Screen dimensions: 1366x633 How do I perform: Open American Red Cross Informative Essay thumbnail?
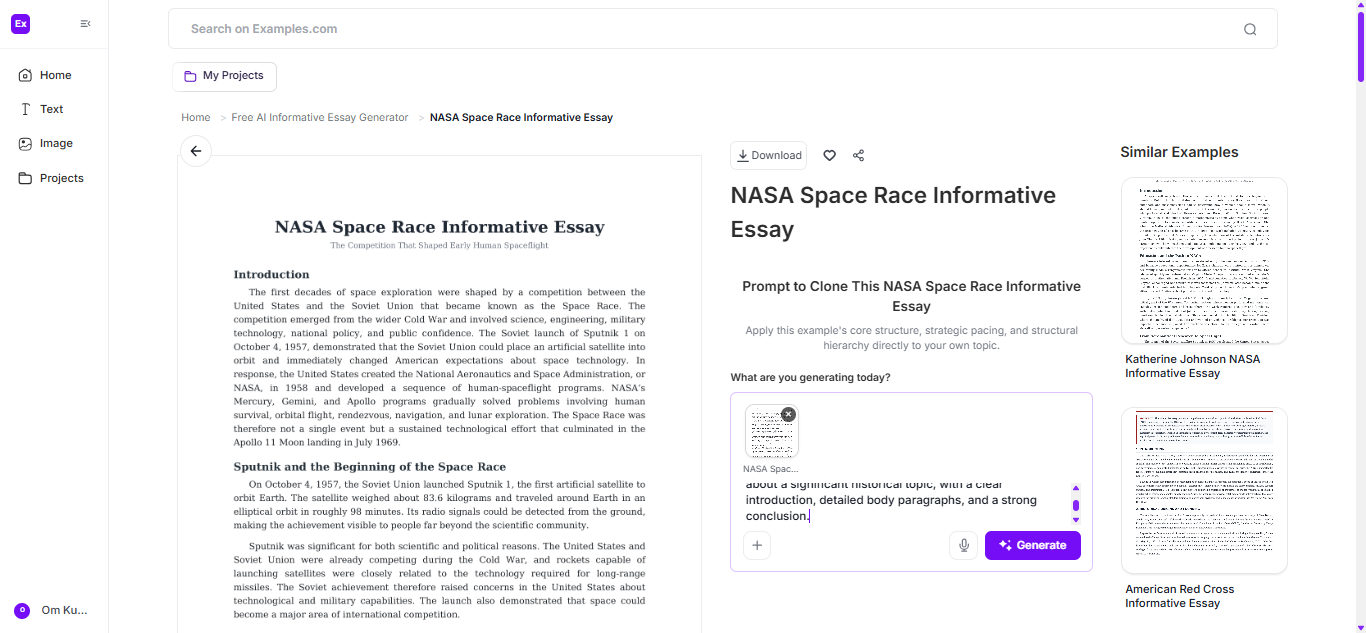coord(1204,490)
